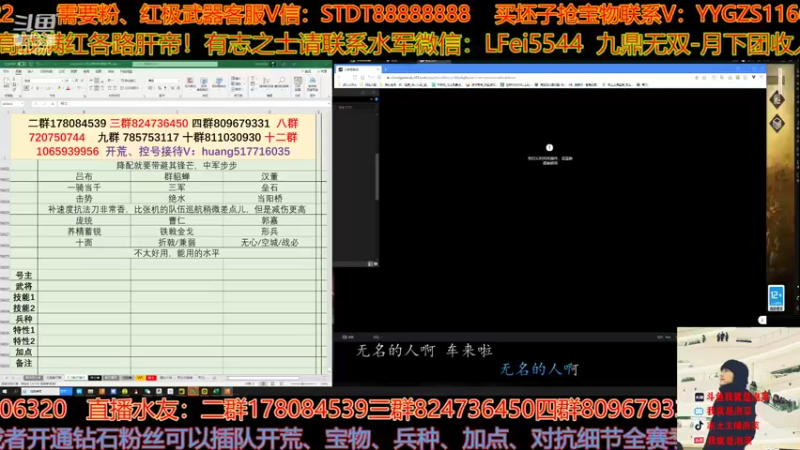This screenshot has height=450, width=800.
Task: Click cell containing 吕布
Action: (84, 177)
